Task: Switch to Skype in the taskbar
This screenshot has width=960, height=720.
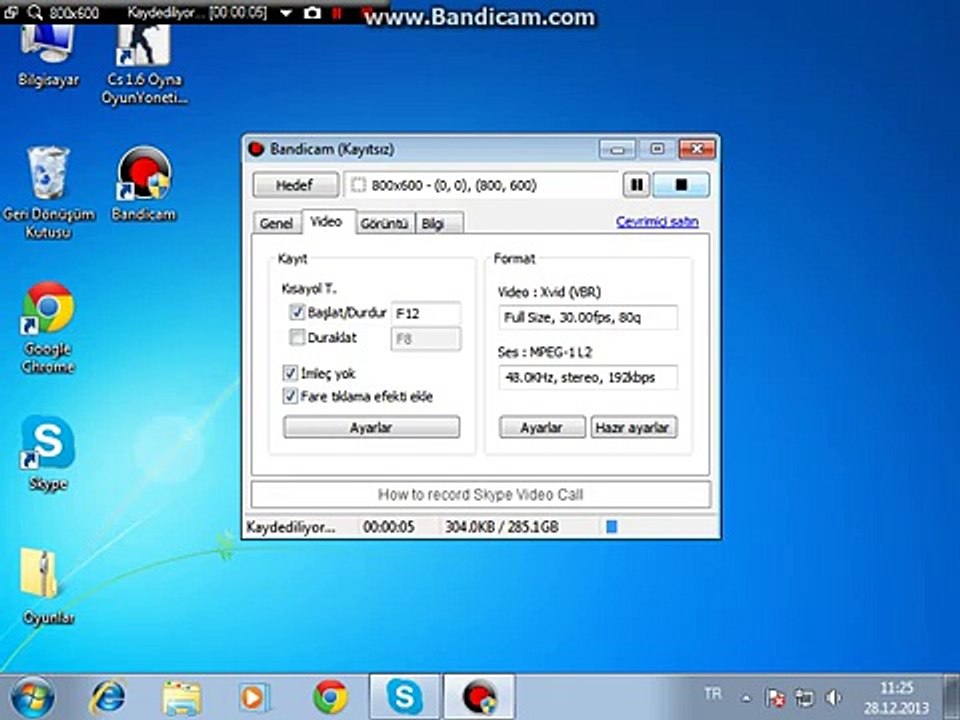Action: (404, 697)
